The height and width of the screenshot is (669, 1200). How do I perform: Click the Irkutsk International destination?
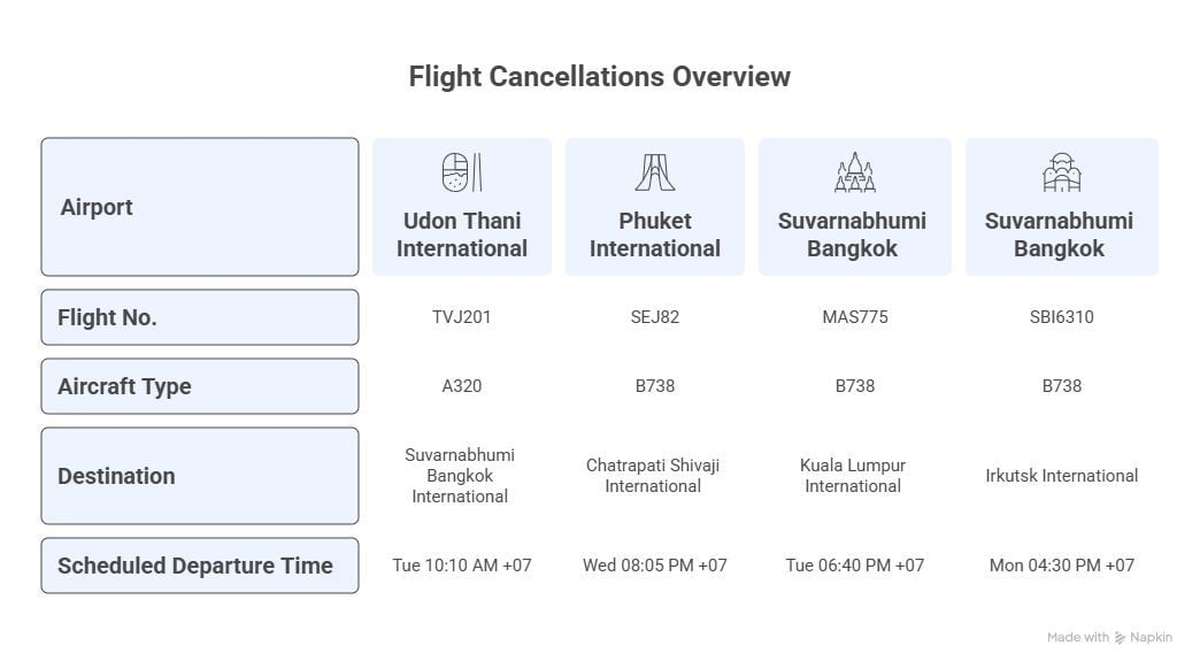(x=1061, y=476)
